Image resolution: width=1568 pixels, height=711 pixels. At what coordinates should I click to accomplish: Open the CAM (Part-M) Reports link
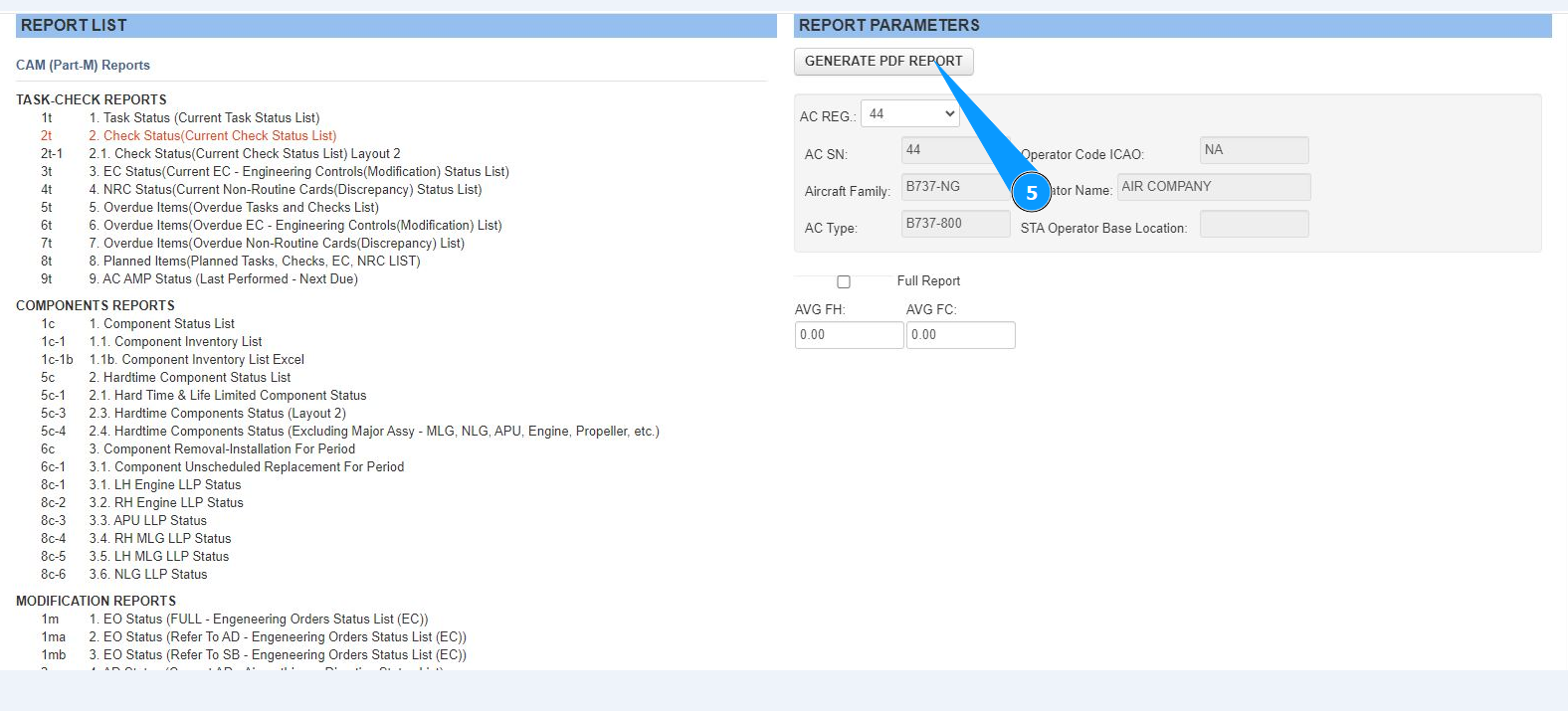83,66
